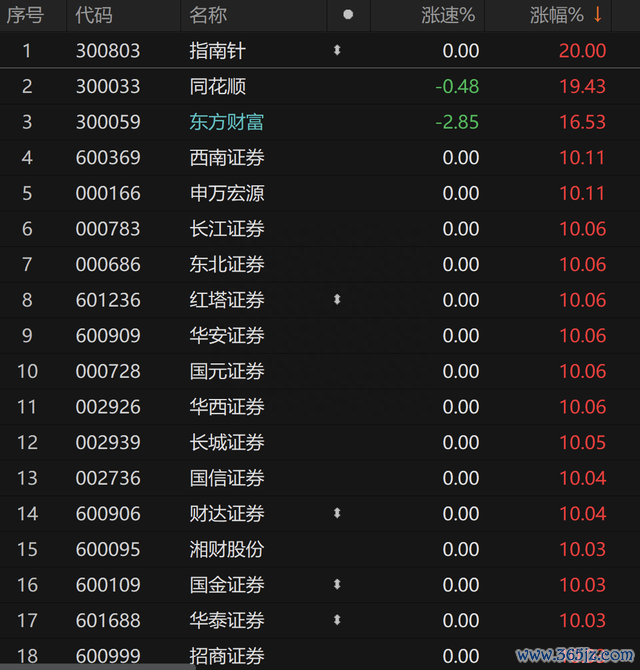Click the marker icon beside 华泰证券
The height and width of the screenshot is (670, 640).
(x=337, y=620)
